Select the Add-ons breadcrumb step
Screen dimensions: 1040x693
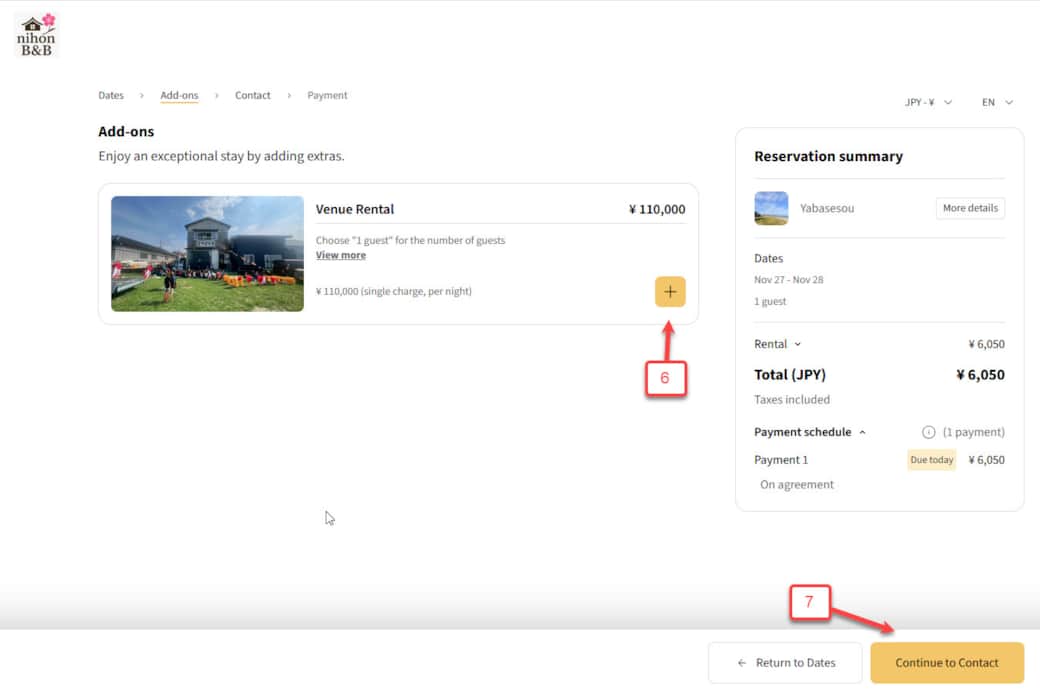tap(179, 96)
